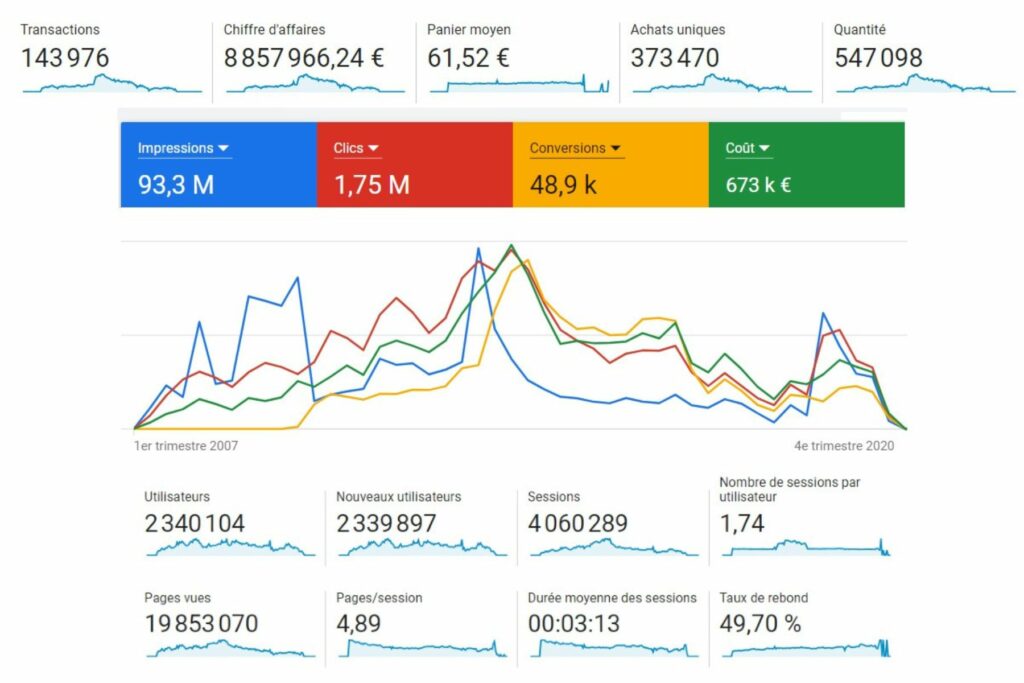The image size is (1024, 683).
Task: Click the Durée moyenne des sessions sparkline
Action: (x=614, y=648)
